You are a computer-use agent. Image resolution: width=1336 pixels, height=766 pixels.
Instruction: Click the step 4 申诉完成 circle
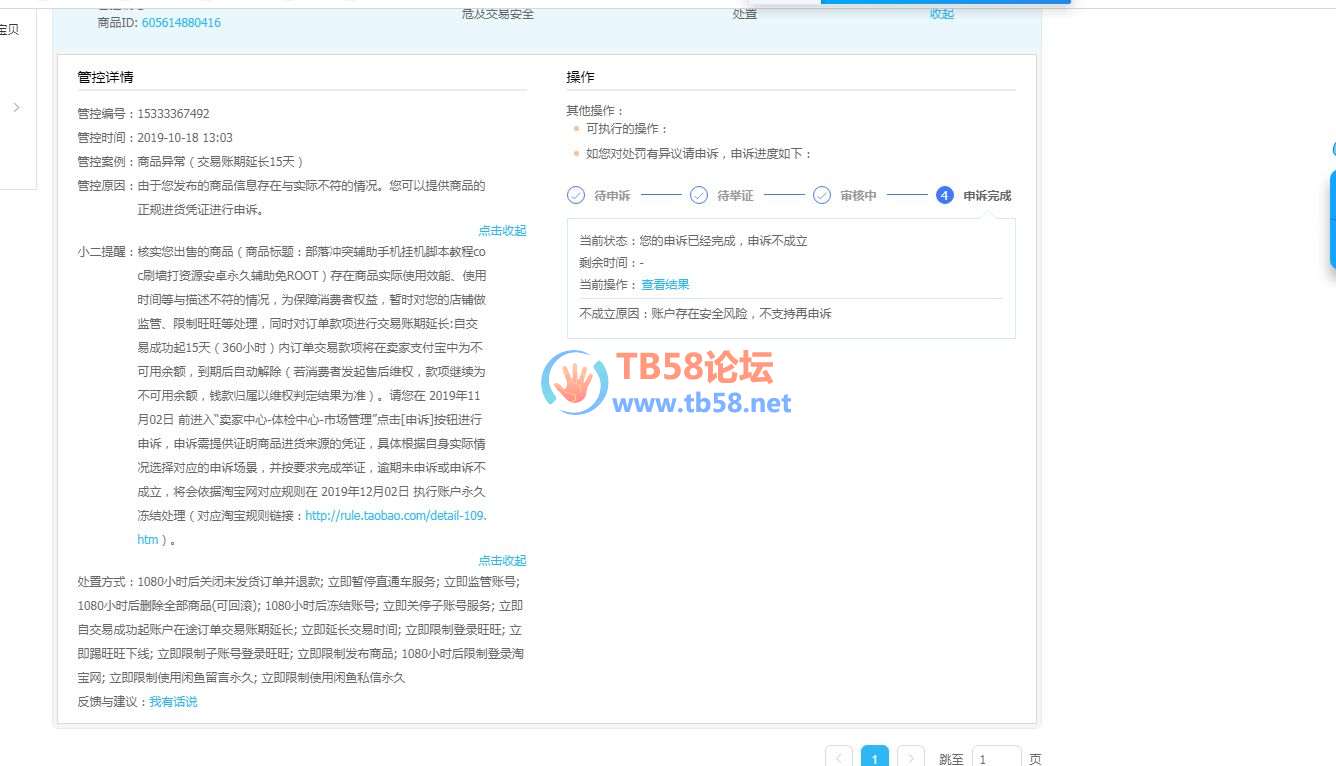[x=945, y=195]
